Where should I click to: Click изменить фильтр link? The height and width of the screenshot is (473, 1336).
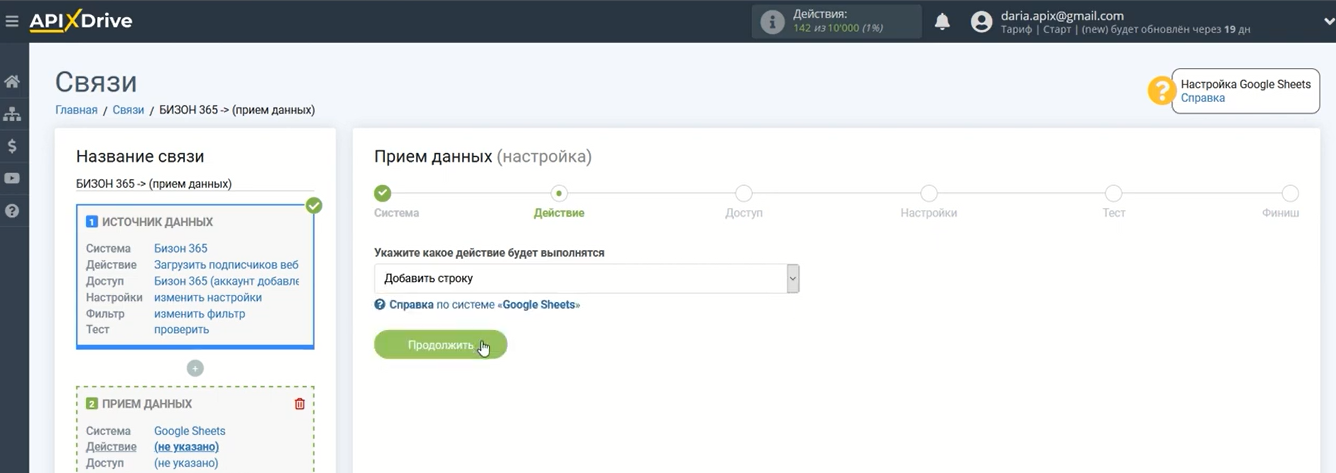(x=199, y=314)
